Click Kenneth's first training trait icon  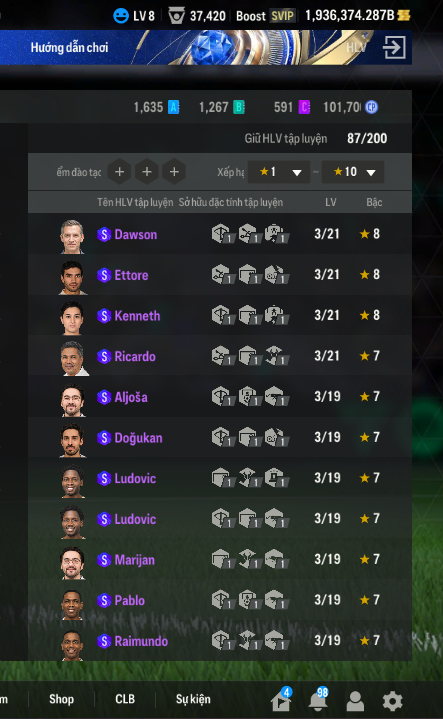(222, 316)
